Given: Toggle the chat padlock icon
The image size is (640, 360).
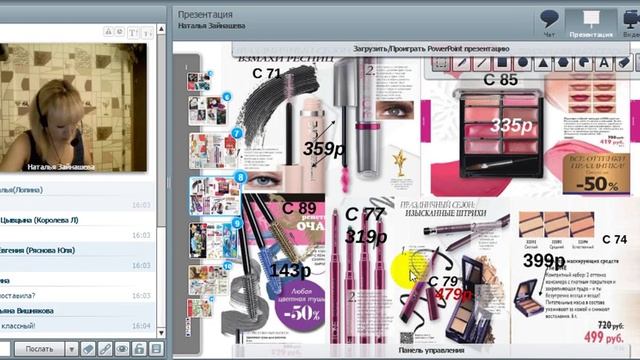Looking at the screenshot, I should coord(139,349).
